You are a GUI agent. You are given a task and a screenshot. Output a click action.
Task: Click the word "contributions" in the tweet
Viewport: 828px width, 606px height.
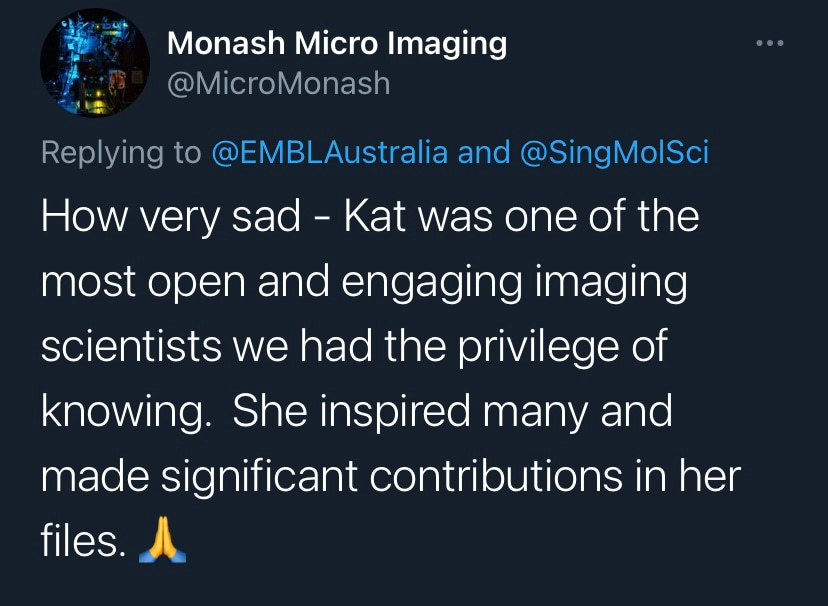(523, 476)
